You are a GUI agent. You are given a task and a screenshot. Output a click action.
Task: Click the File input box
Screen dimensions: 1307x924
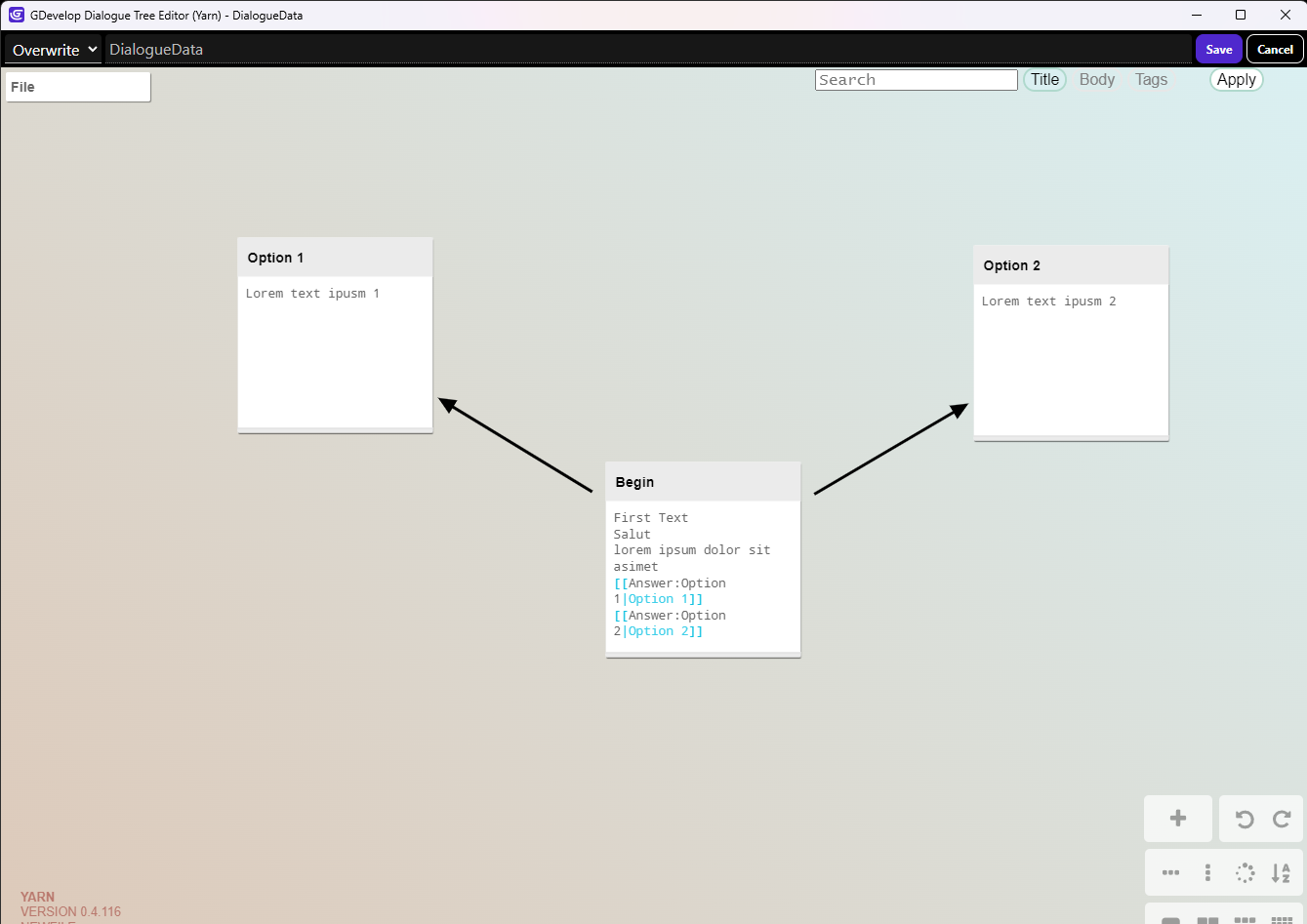click(78, 87)
